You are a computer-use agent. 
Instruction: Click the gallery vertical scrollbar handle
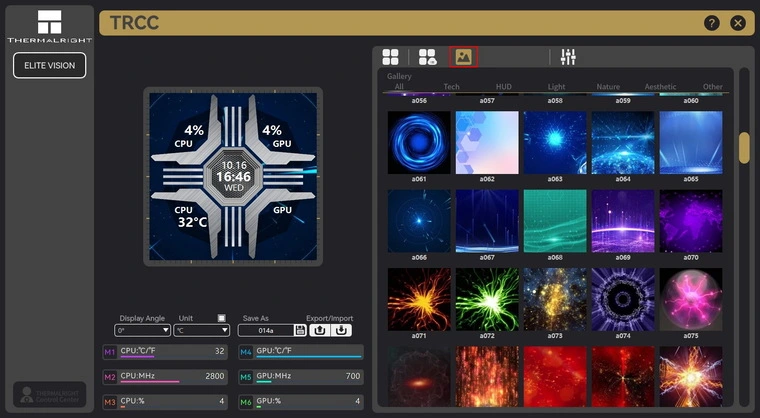pos(744,147)
